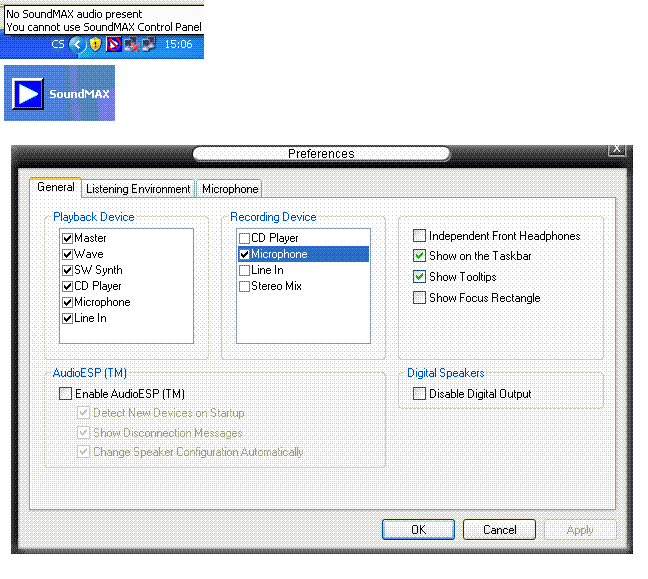Click the SoundMAX play logo icon
Viewport: 648px width, 579px height.
point(28,94)
